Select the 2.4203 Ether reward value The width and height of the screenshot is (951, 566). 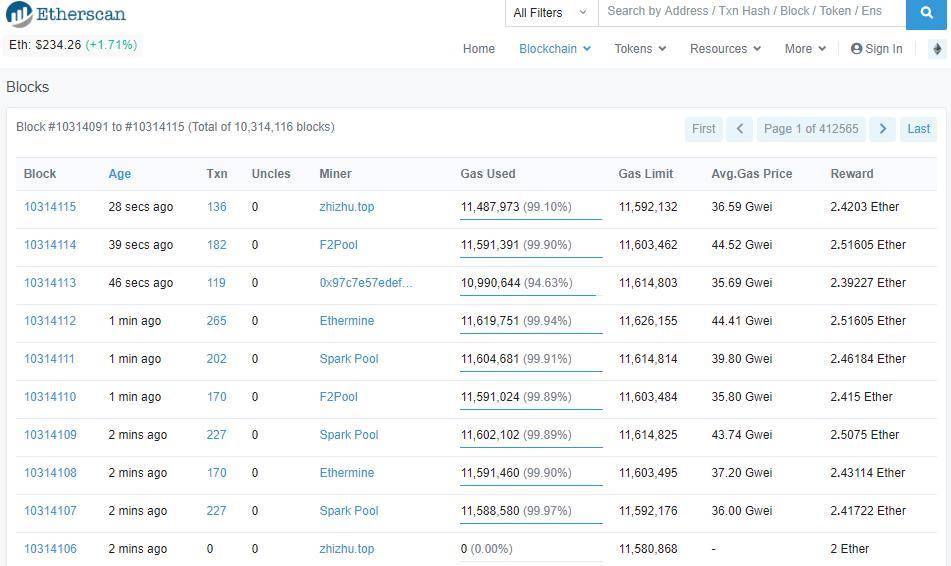click(865, 207)
